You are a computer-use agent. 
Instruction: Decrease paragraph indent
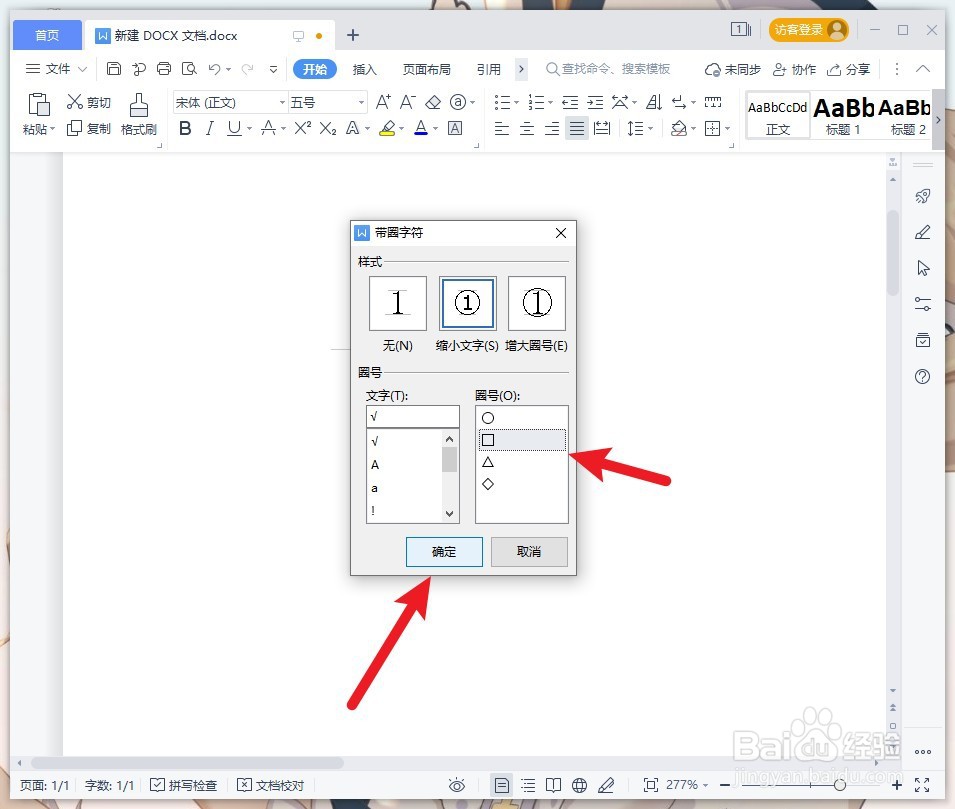[570, 102]
